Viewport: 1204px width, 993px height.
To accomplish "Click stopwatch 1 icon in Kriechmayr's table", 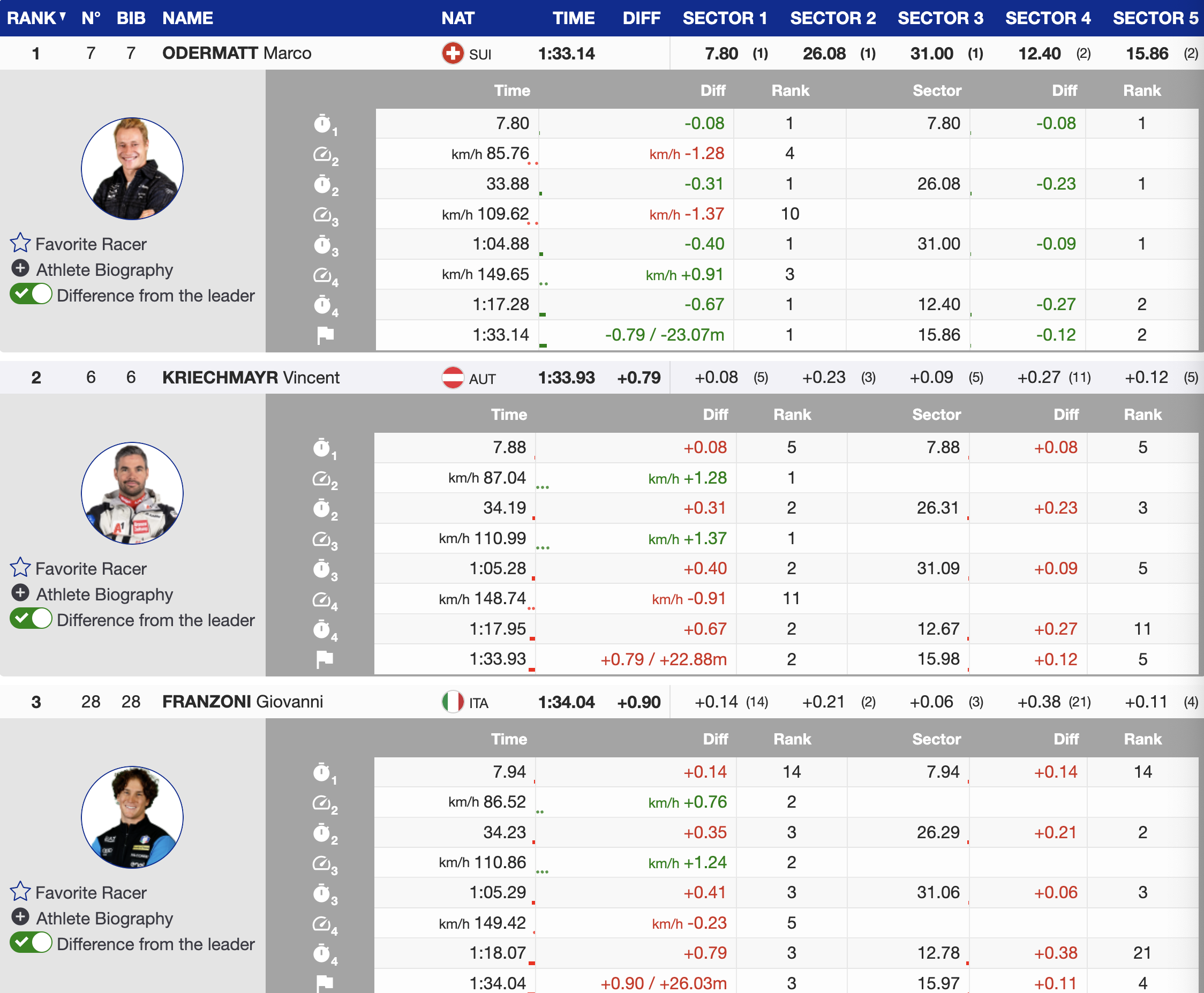I will (x=322, y=448).
